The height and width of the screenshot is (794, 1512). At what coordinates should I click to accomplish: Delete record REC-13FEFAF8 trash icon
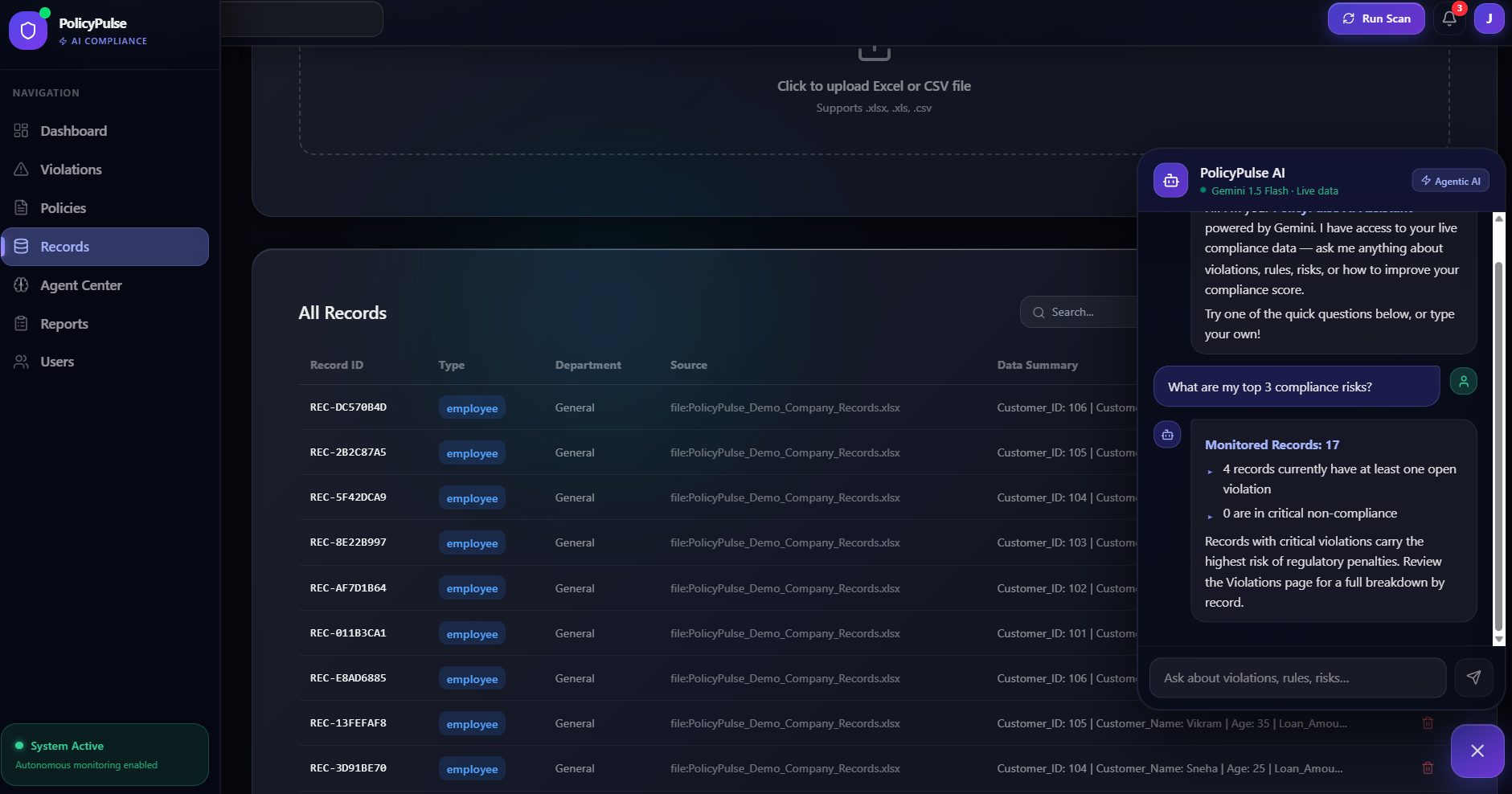click(1428, 723)
